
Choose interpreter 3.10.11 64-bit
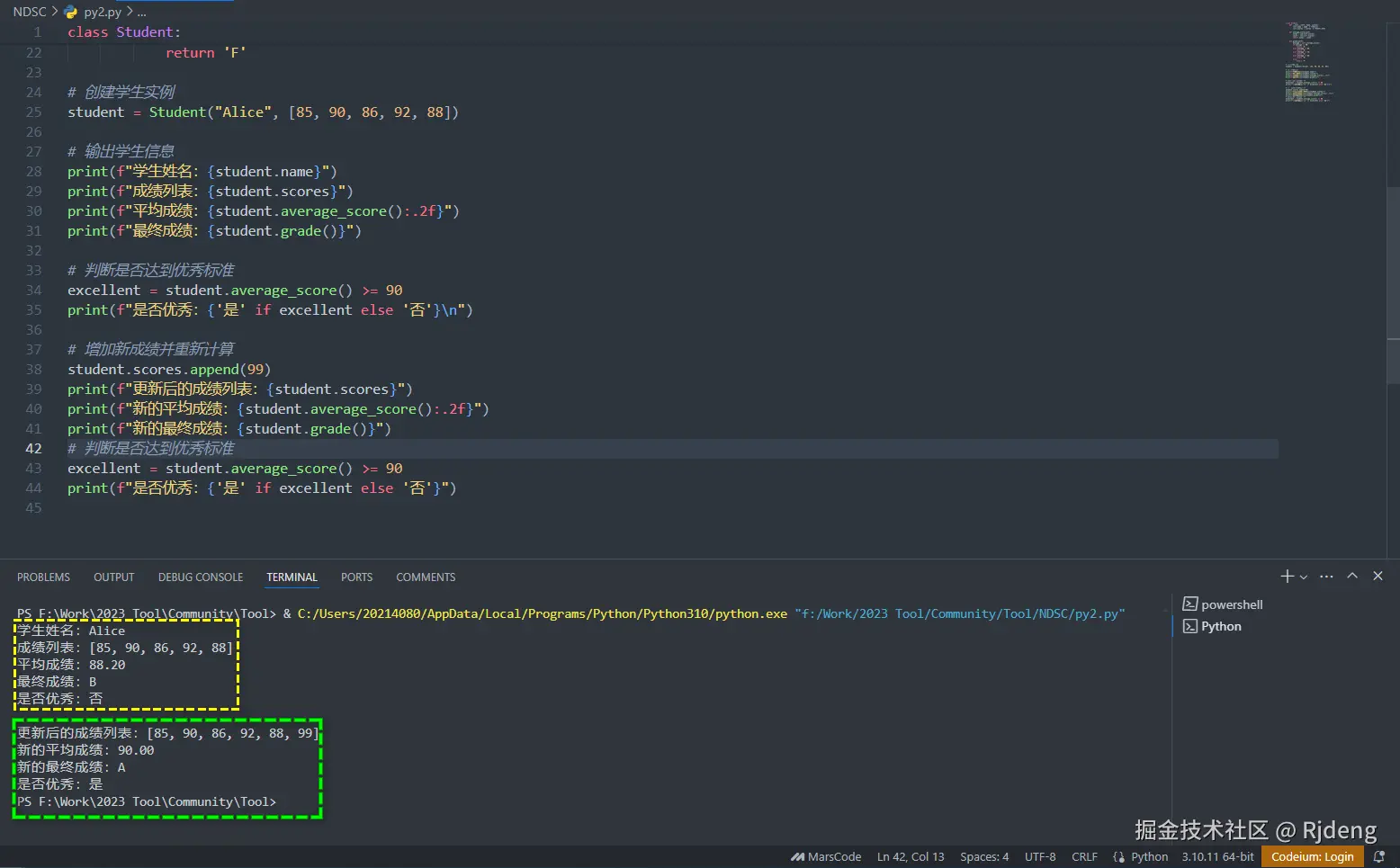1217,857
